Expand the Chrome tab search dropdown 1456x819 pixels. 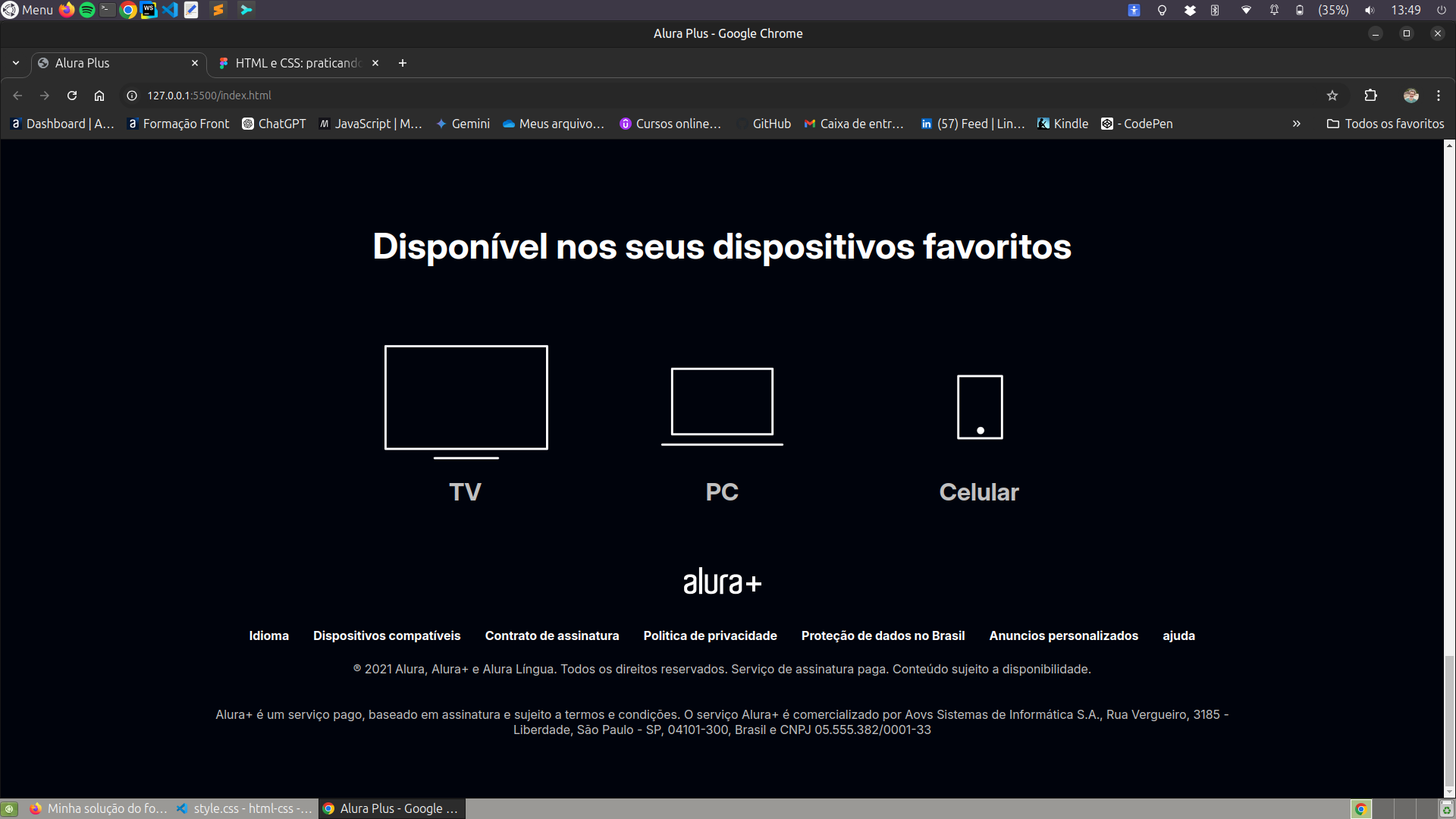pos(16,63)
